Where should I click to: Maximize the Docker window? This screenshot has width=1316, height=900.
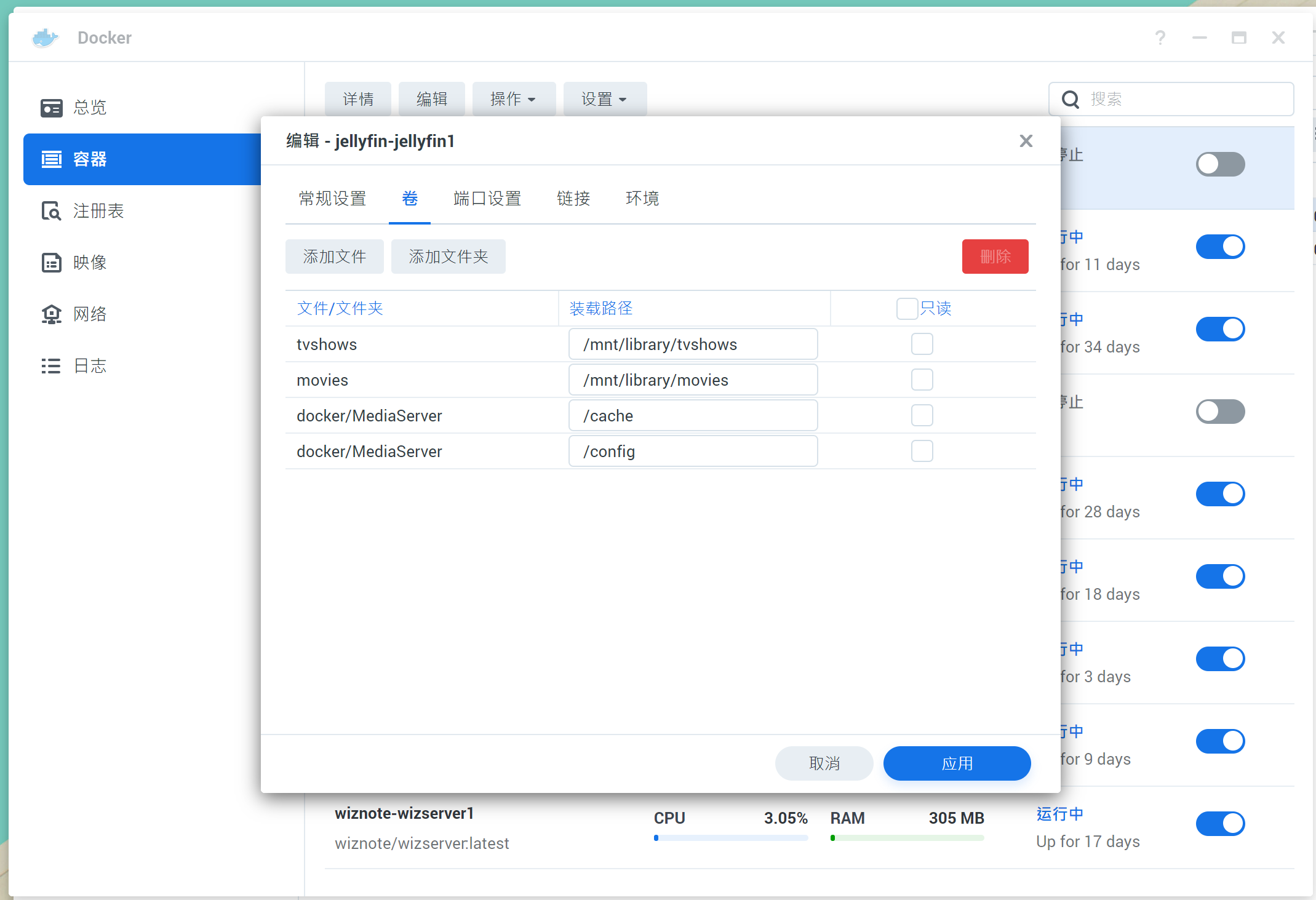pos(1238,38)
